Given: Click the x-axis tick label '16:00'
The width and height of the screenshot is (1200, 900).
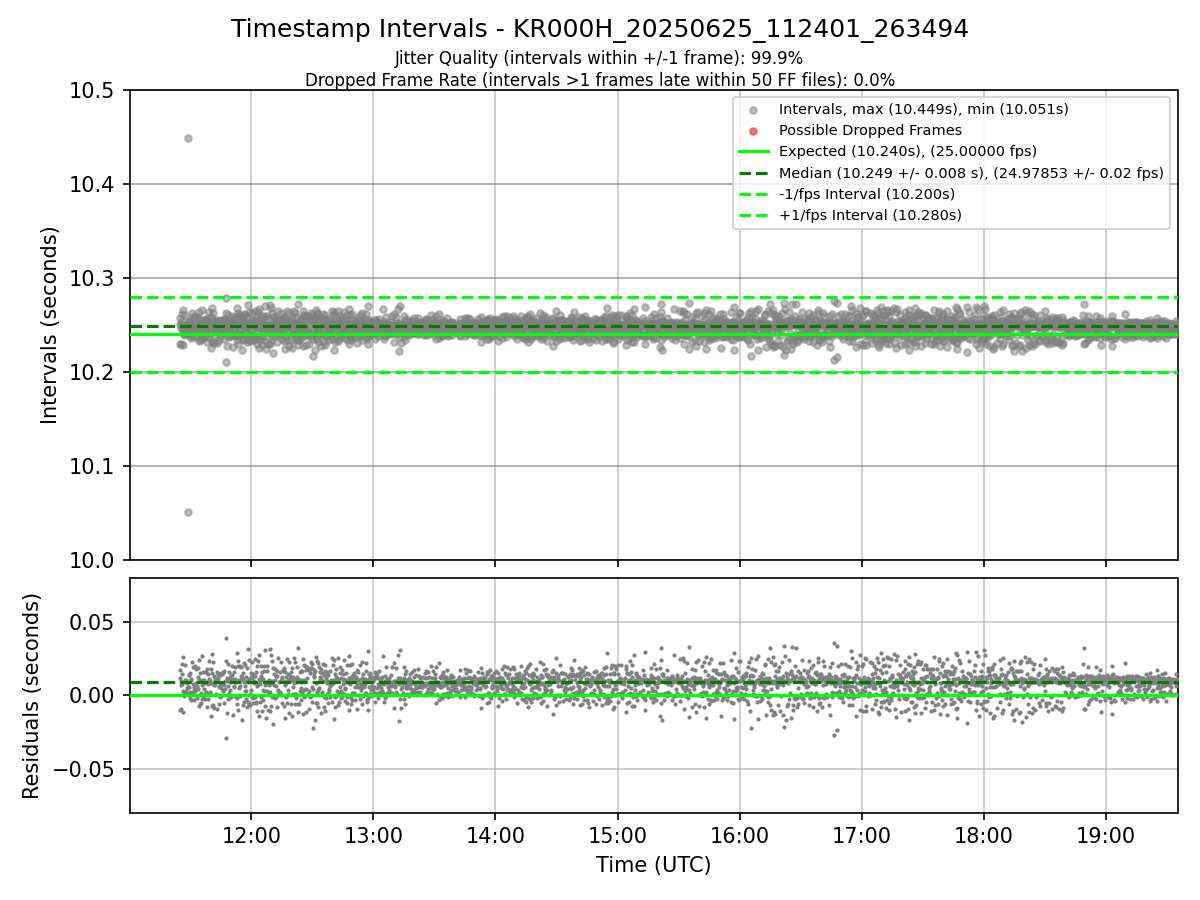Looking at the screenshot, I should pos(739,834).
